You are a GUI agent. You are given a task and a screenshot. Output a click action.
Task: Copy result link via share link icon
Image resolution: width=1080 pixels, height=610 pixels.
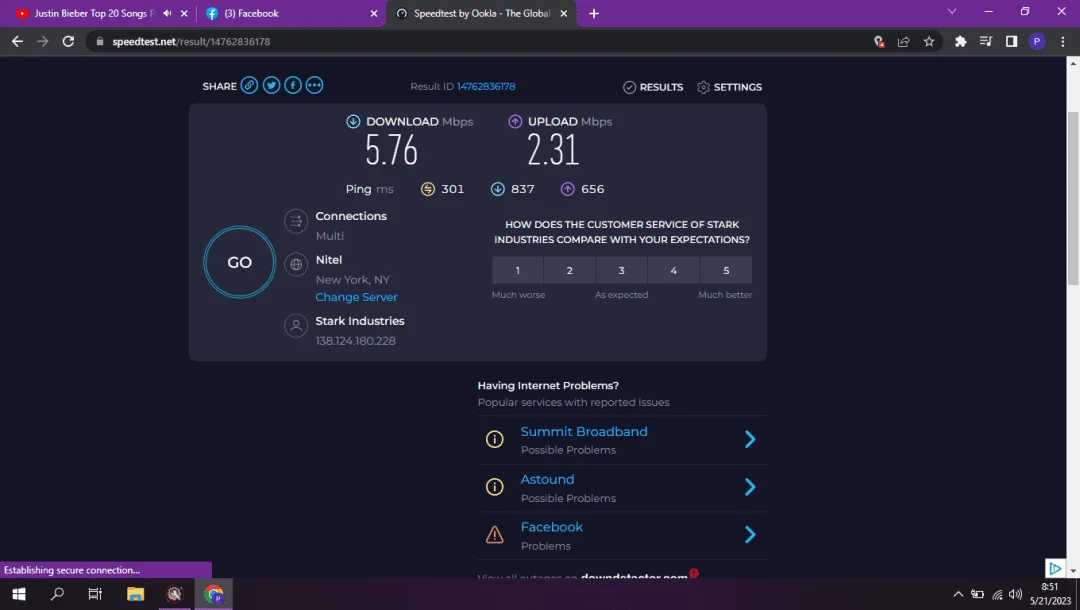click(x=249, y=85)
